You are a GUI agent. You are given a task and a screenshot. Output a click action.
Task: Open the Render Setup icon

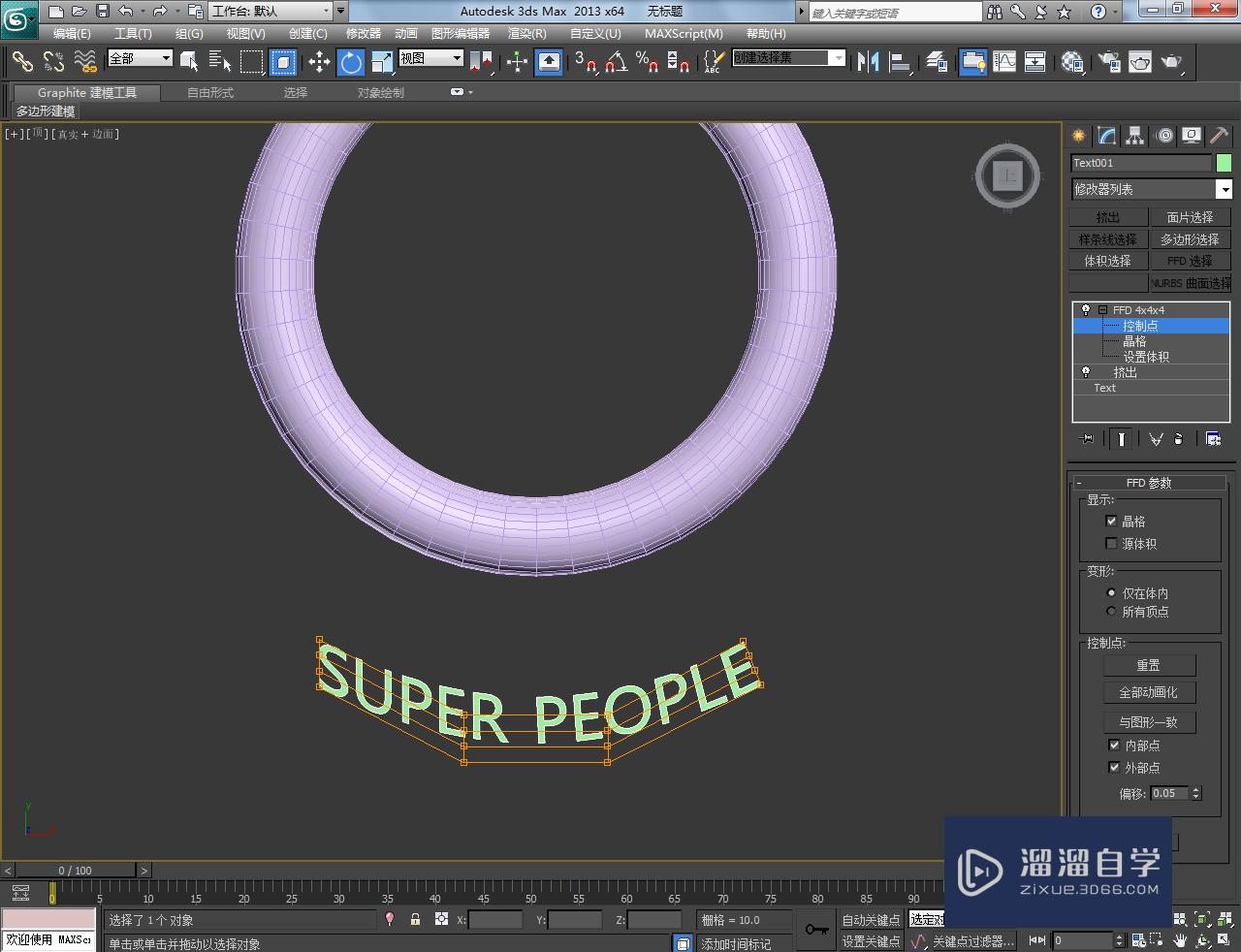1109,62
